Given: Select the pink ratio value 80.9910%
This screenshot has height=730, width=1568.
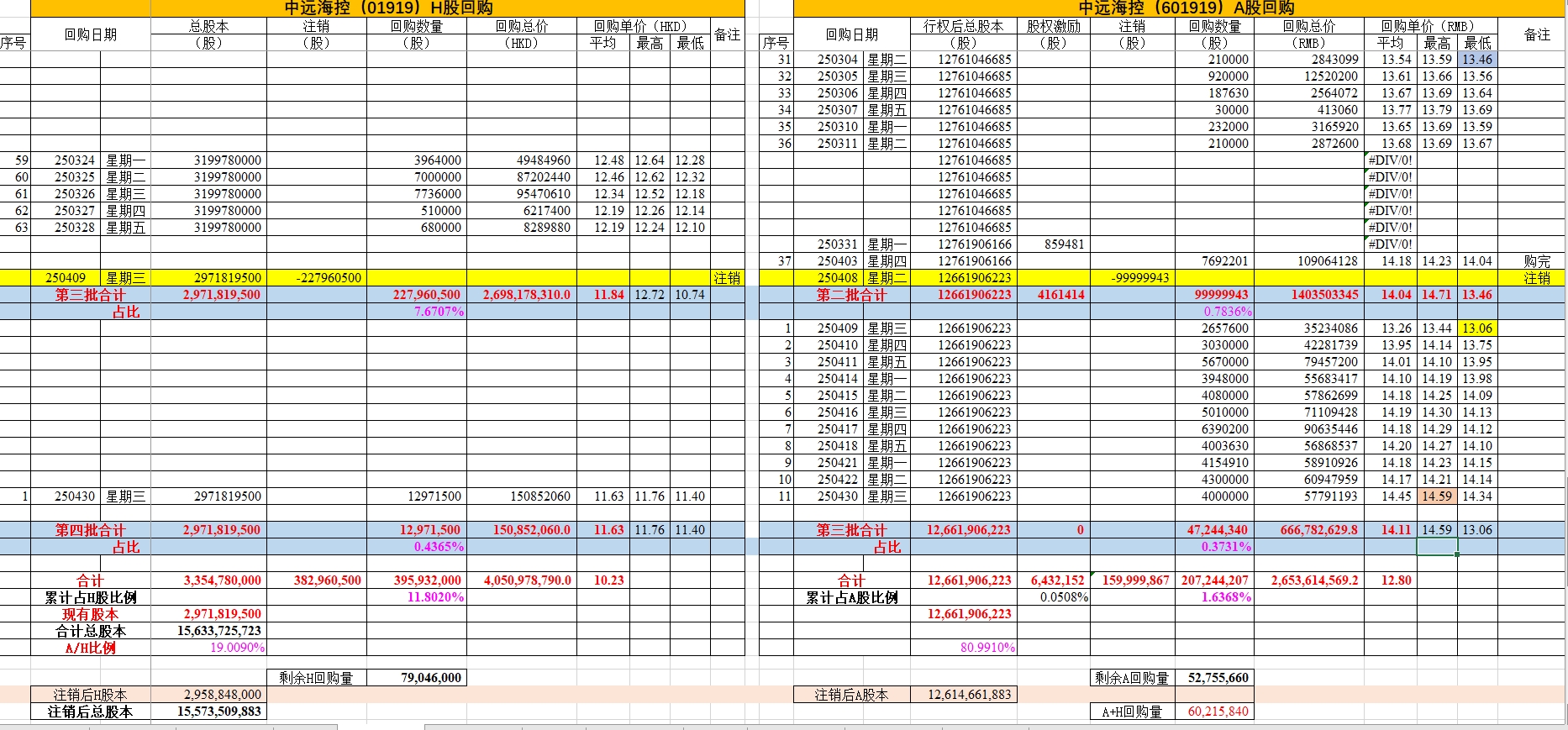Looking at the screenshot, I should 963,648.
